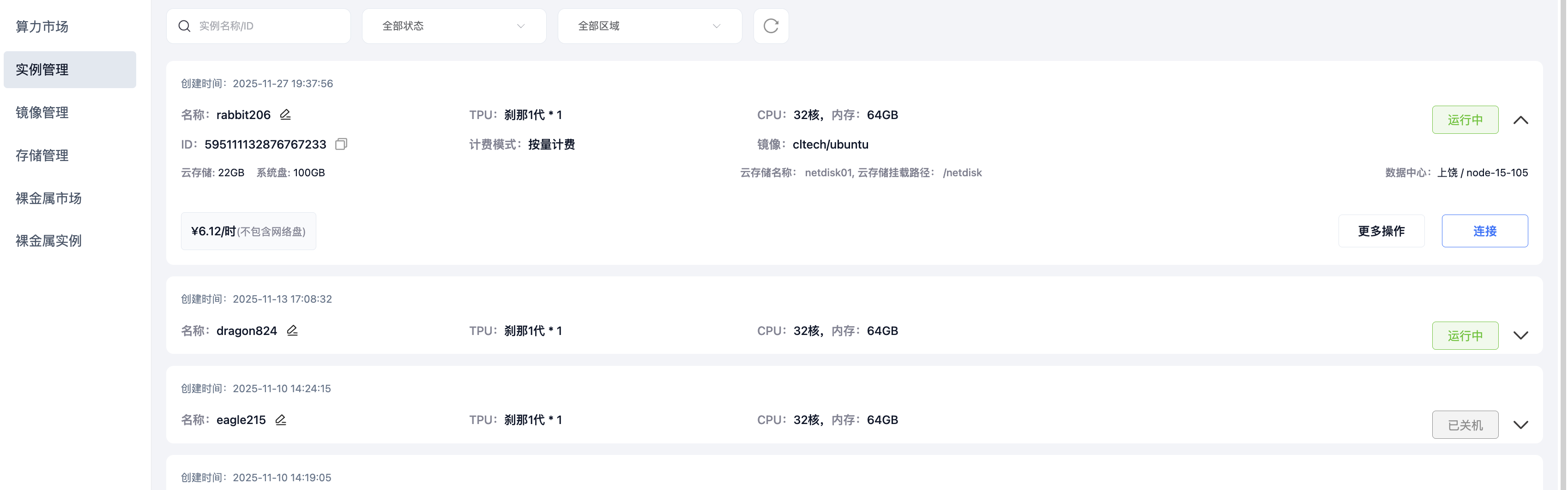Open 镜像管理 in the sidebar
Viewport: 1568px width, 490px height.
click(x=42, y=112)
